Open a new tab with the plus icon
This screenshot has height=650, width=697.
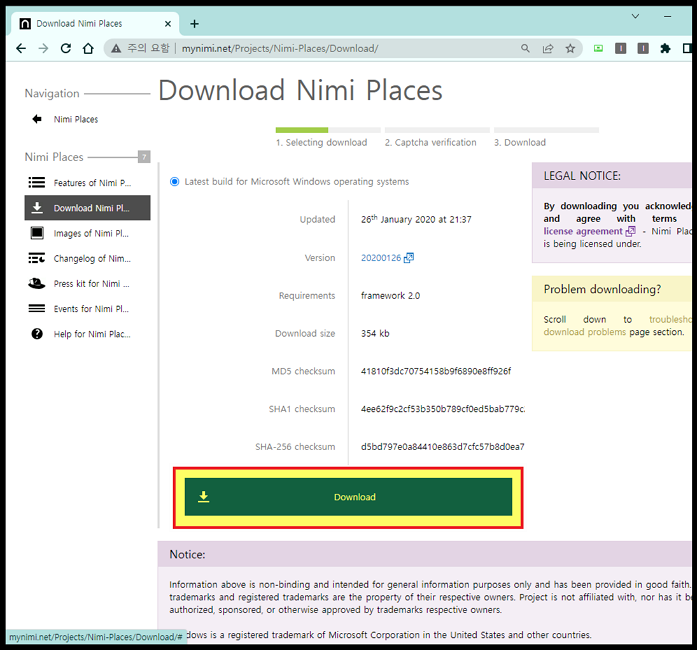tap(194, 24)
